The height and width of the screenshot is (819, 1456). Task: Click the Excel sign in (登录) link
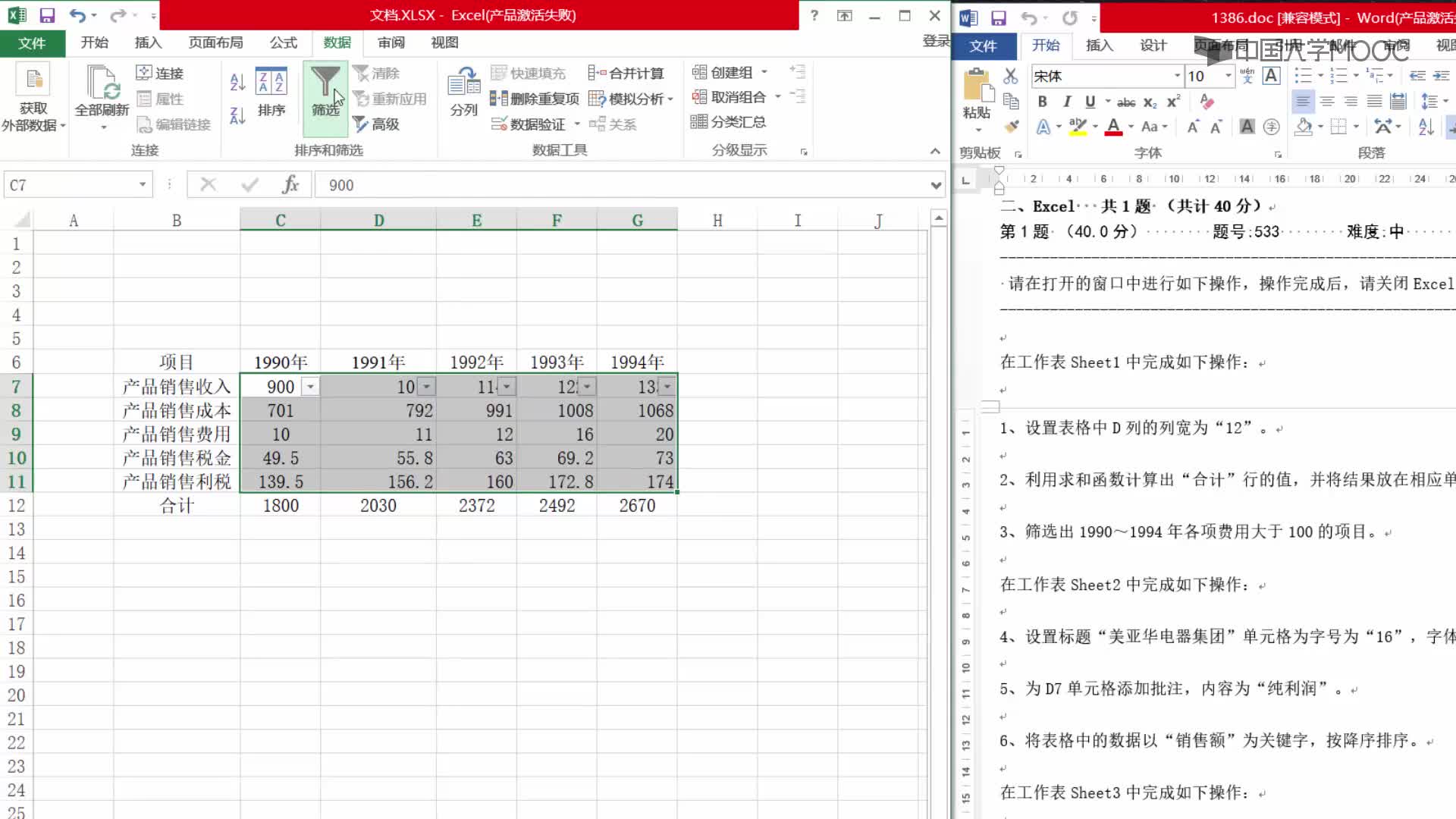click(x=936, y=41)
